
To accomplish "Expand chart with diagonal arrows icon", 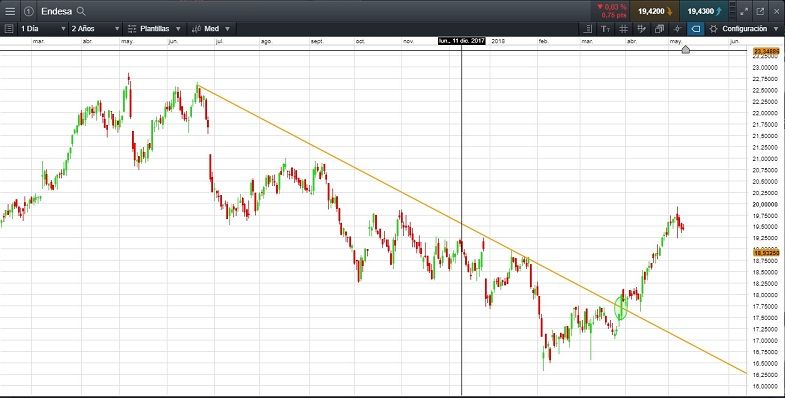I will pyautogui.click(x=744, y=11).
